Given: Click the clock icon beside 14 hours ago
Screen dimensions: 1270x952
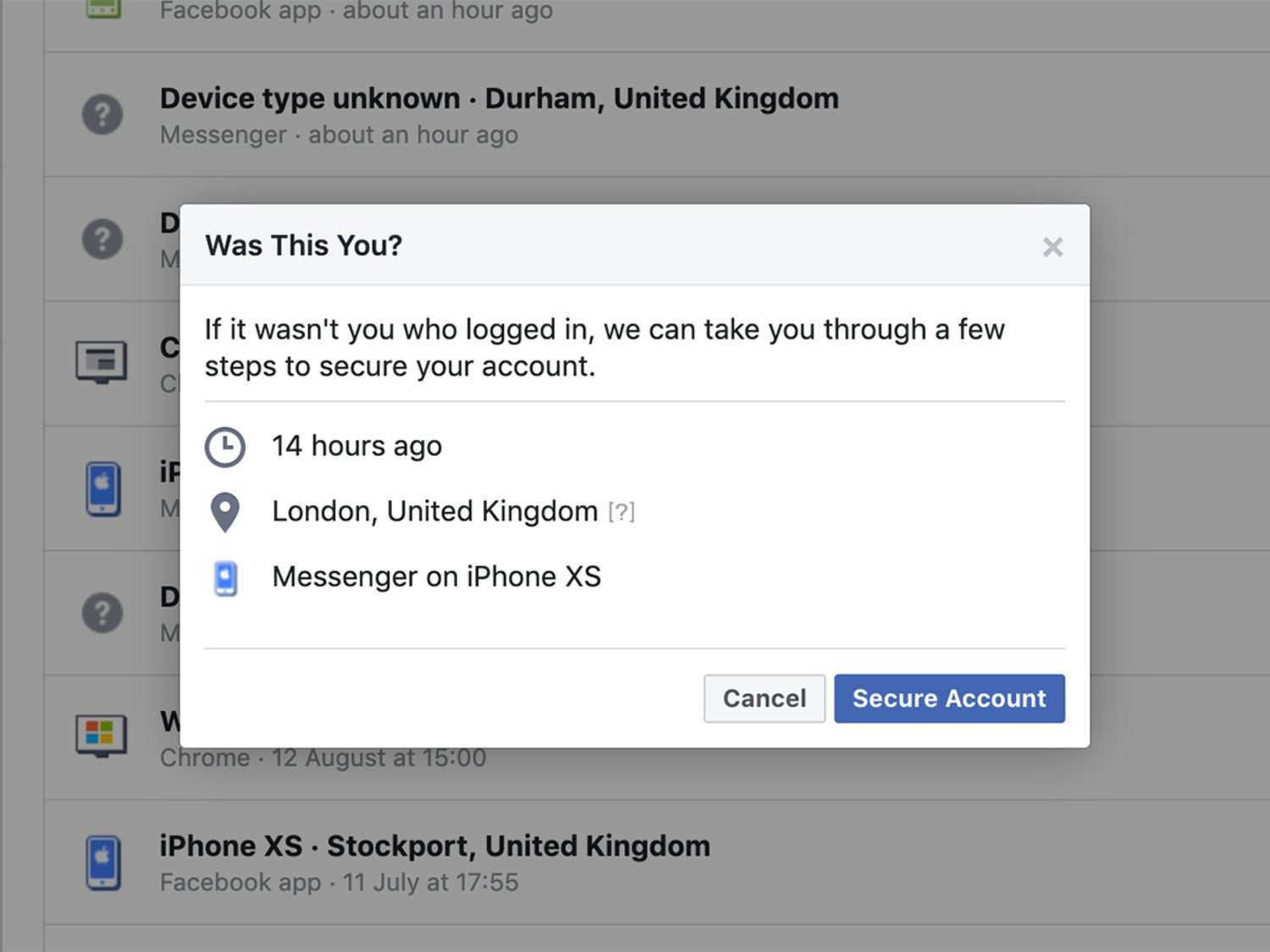Looking at the screenshot, I should pyautogui.click(x=225, y=447).
